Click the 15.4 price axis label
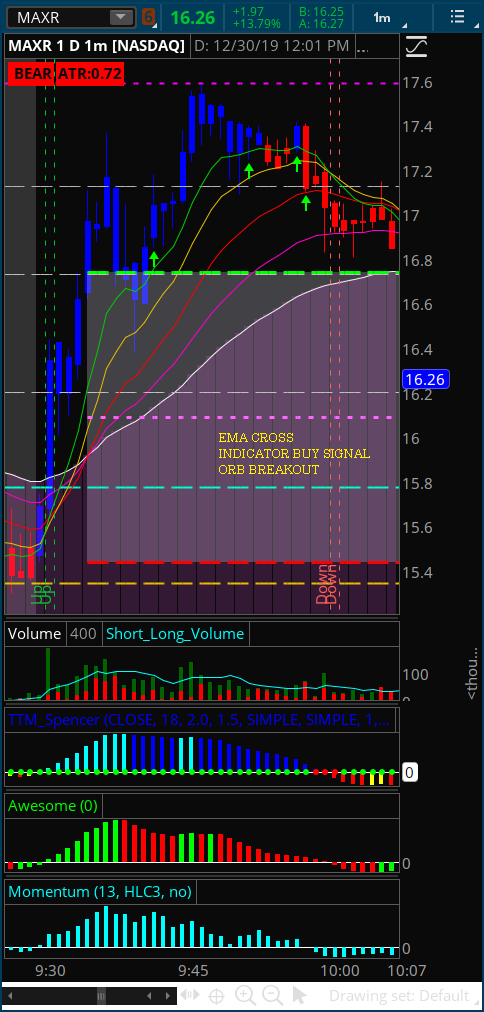The width and height of the screenshot is (484, 1012). pos(417,572)
